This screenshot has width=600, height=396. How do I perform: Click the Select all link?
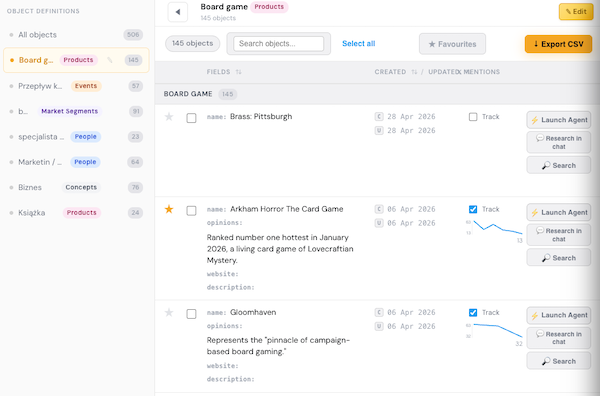point(359,44)
